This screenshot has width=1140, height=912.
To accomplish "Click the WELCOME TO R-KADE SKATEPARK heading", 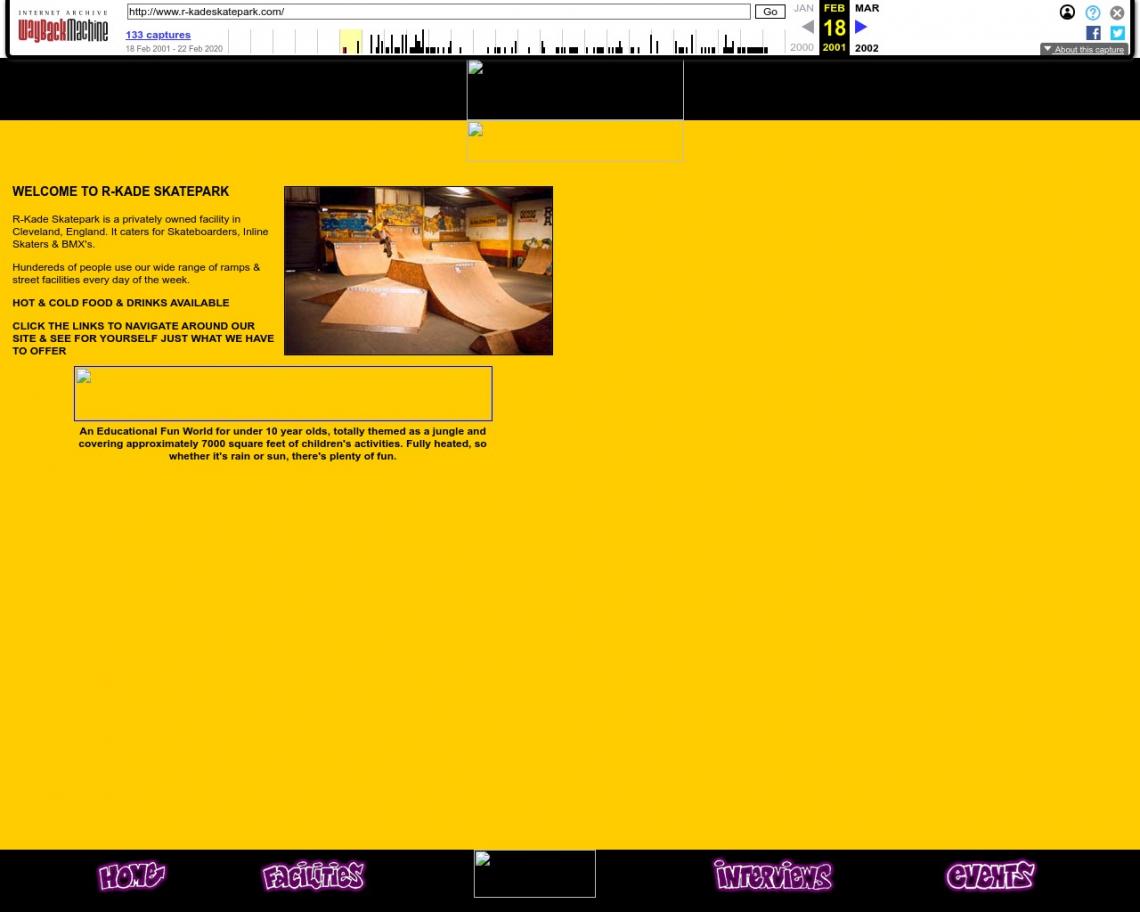I will click(121, 191).
